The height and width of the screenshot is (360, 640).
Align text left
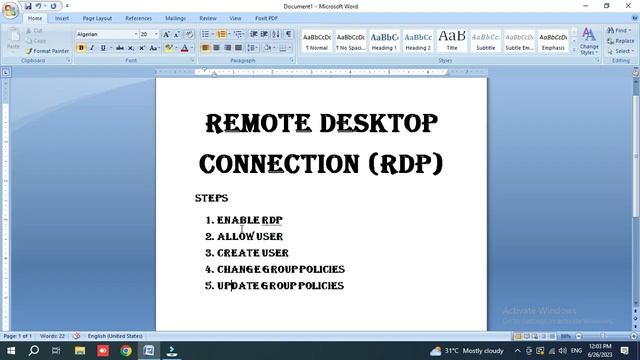coord(205,48)
